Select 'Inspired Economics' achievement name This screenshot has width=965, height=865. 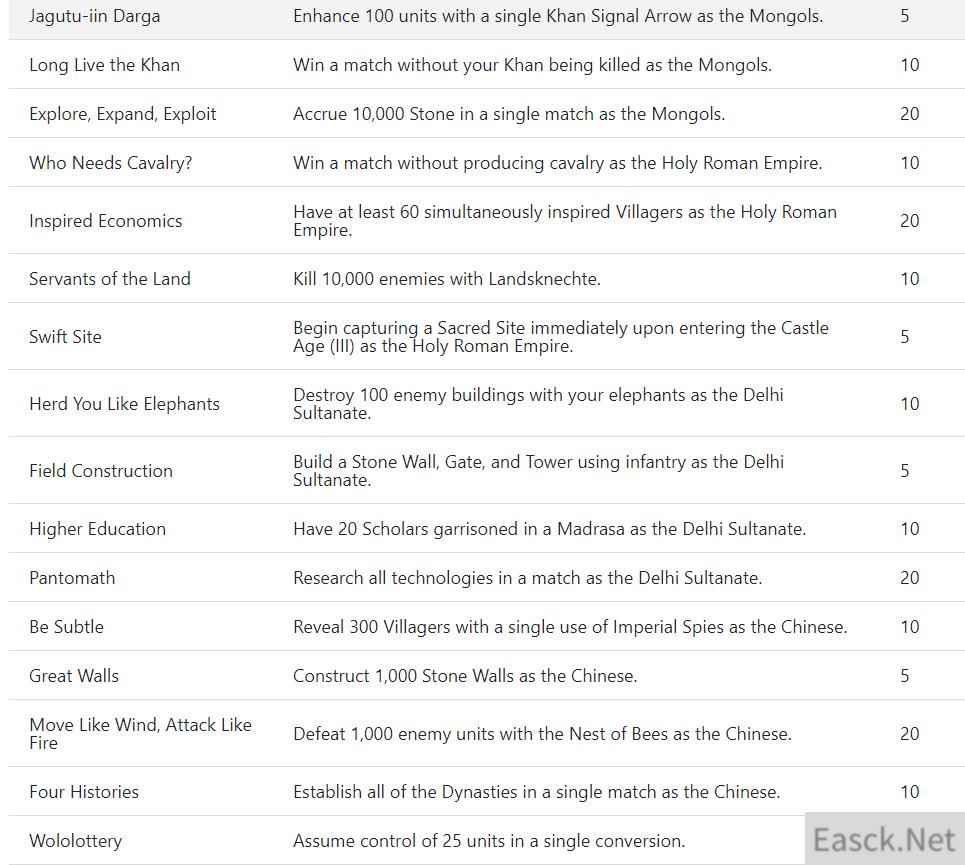(x=106, y=221)
